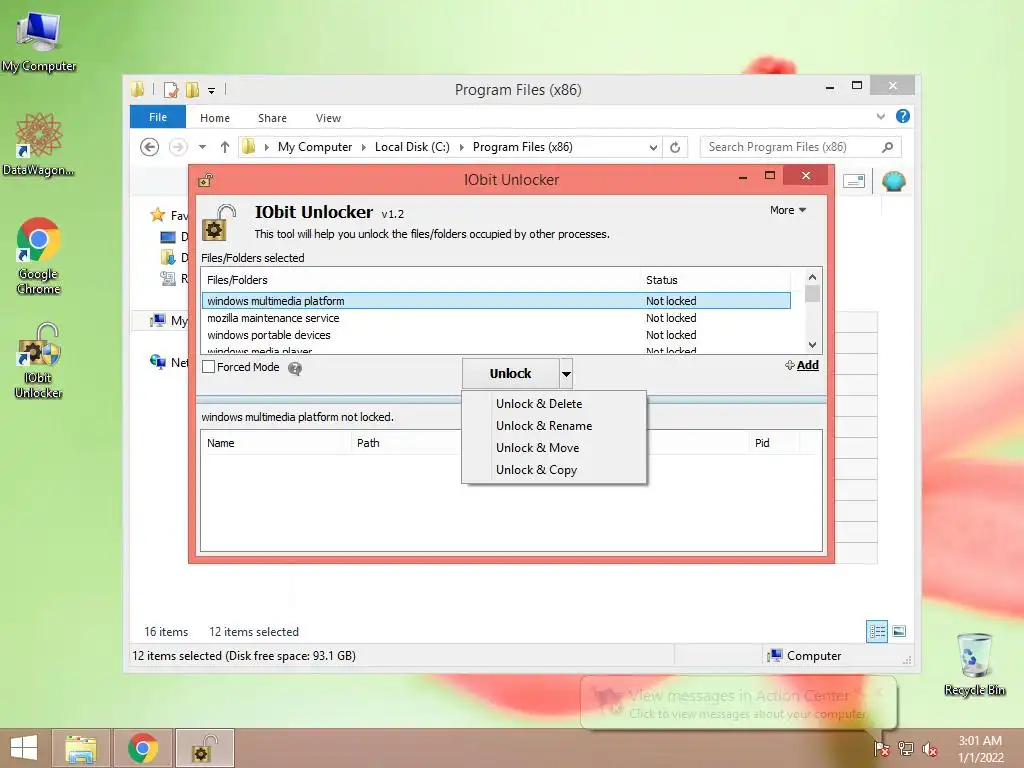Click Explorer folder icon in title bar
Image resolution: width=1024 pixels, height=768 pixels.
pyautogui.click(x=138, y=89)
